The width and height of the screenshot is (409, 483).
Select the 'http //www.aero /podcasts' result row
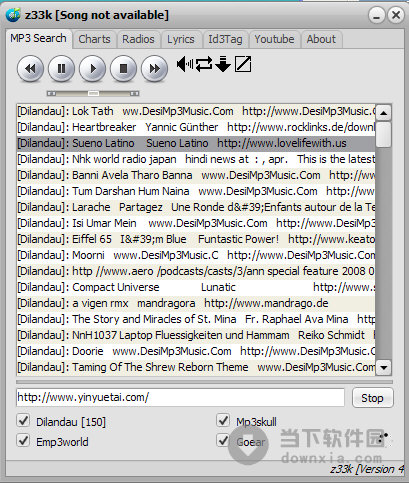pyautogui.click(x=196, y=271)
